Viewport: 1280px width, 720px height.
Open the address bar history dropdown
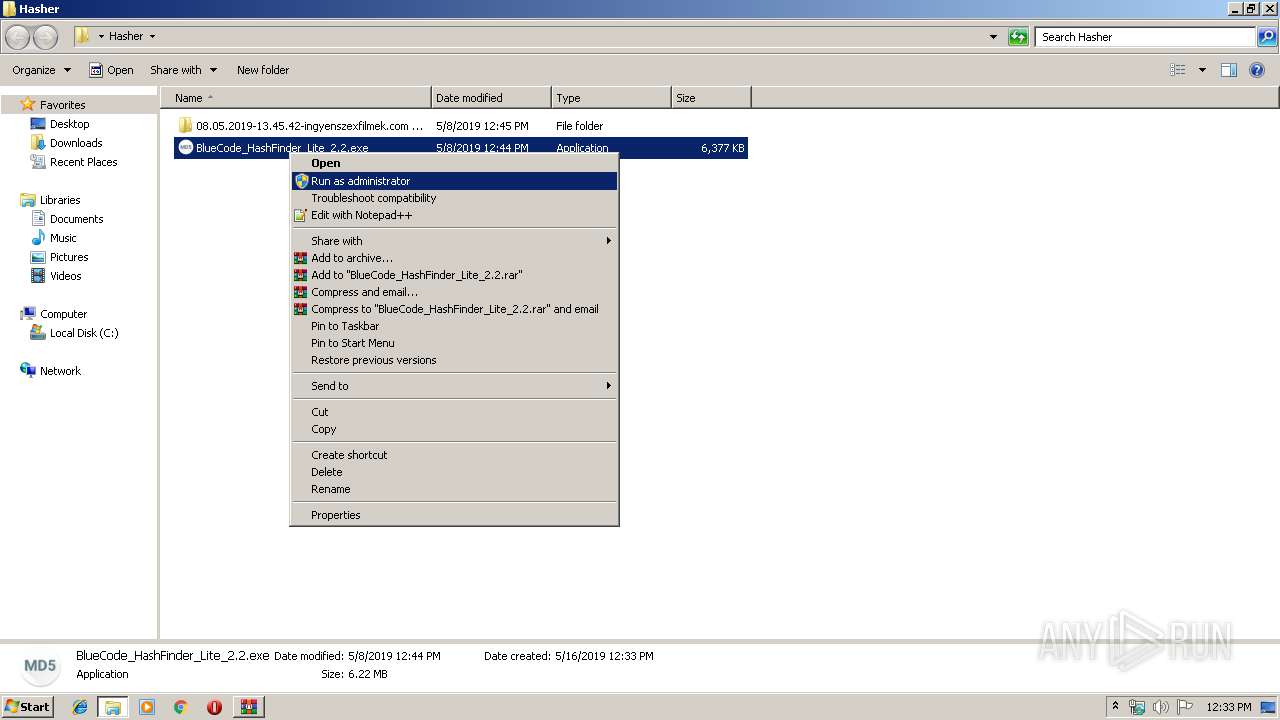tap(993, 37)
